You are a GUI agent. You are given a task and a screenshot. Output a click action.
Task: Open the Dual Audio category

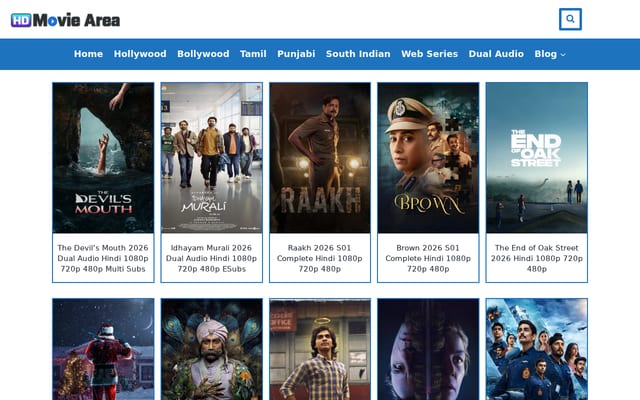pyautogui.click(x=496, y=54)
